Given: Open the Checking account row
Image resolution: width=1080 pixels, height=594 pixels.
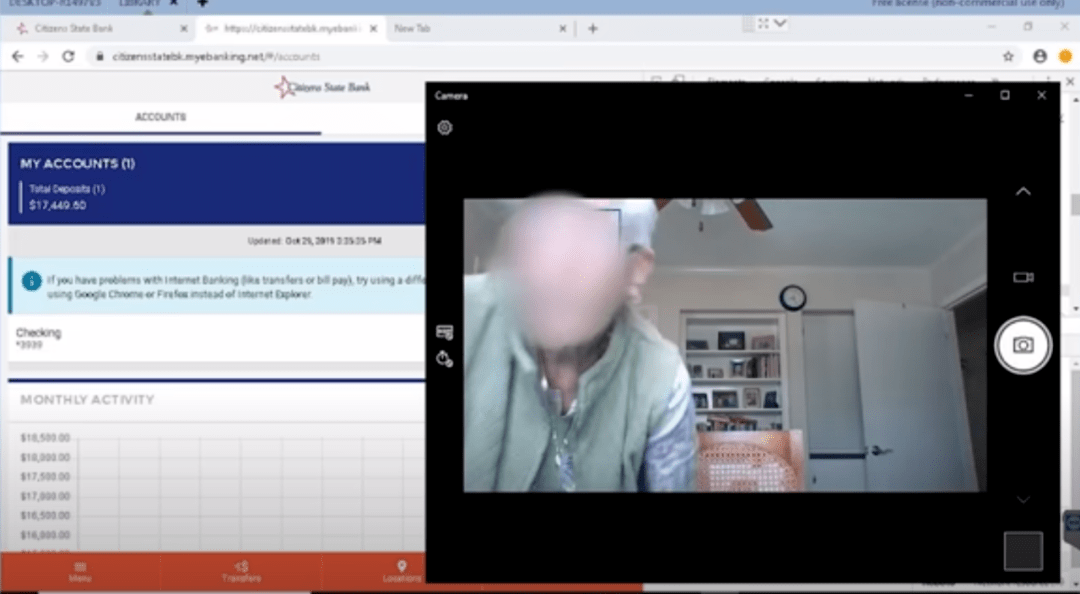Looking at the screenshot, I should pos(200,338).
